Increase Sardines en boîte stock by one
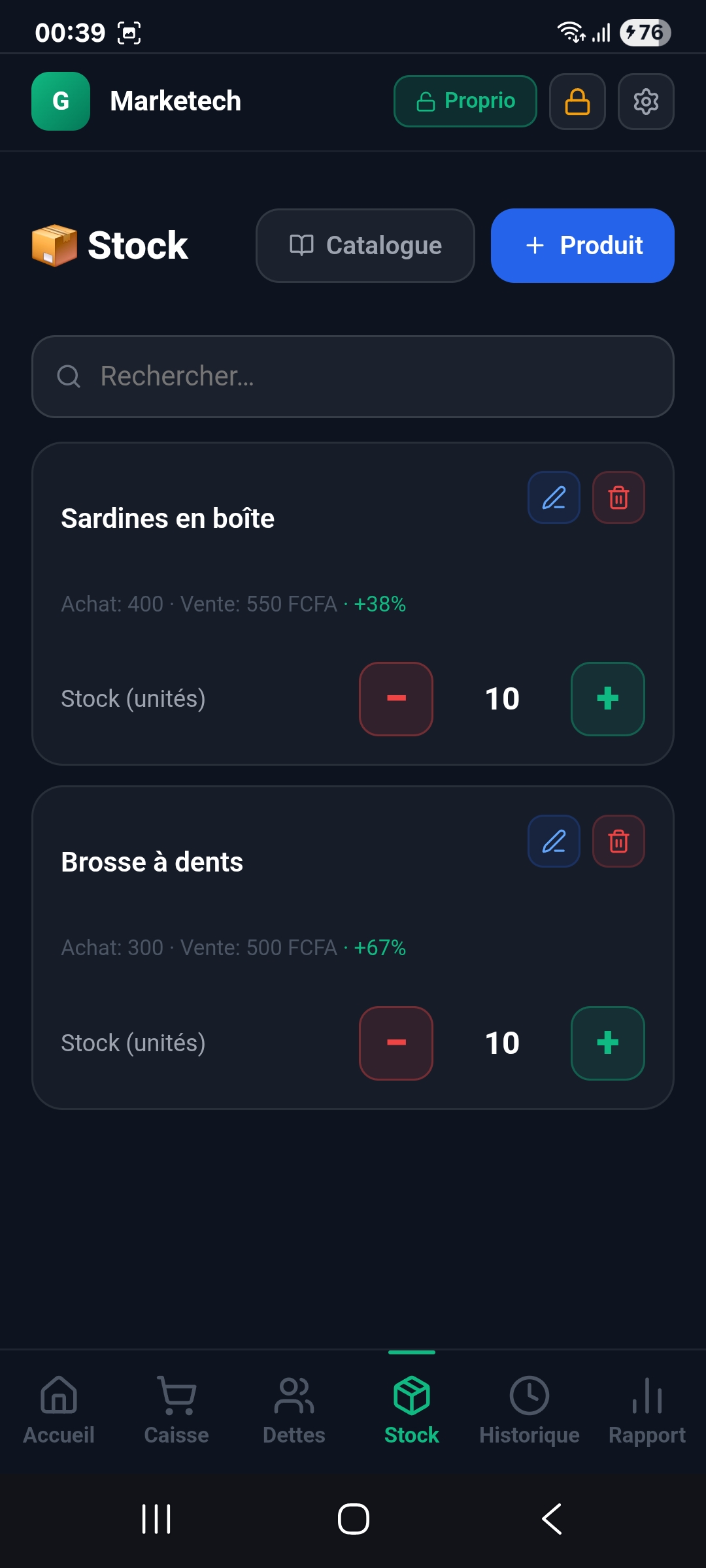The width and height of the screenshot is (706, 1568). [x=608, y=698]
